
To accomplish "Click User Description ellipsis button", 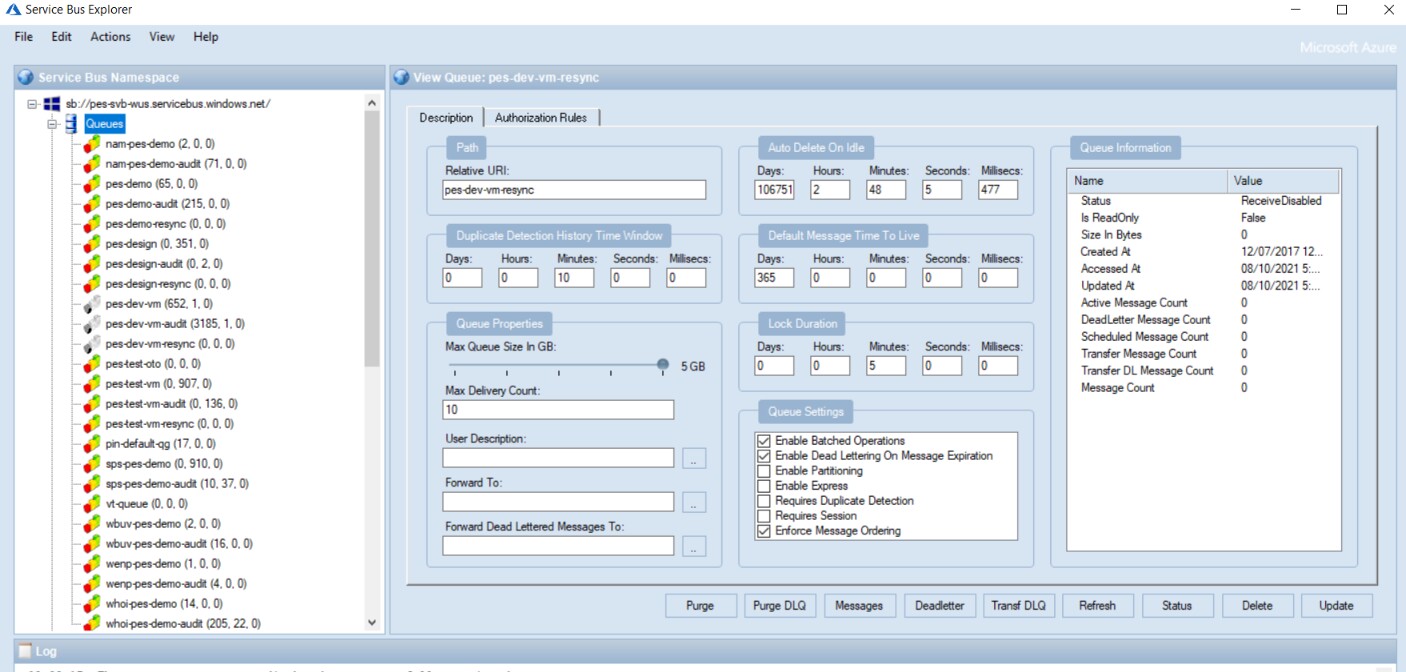I will click(x=695, y=458).
